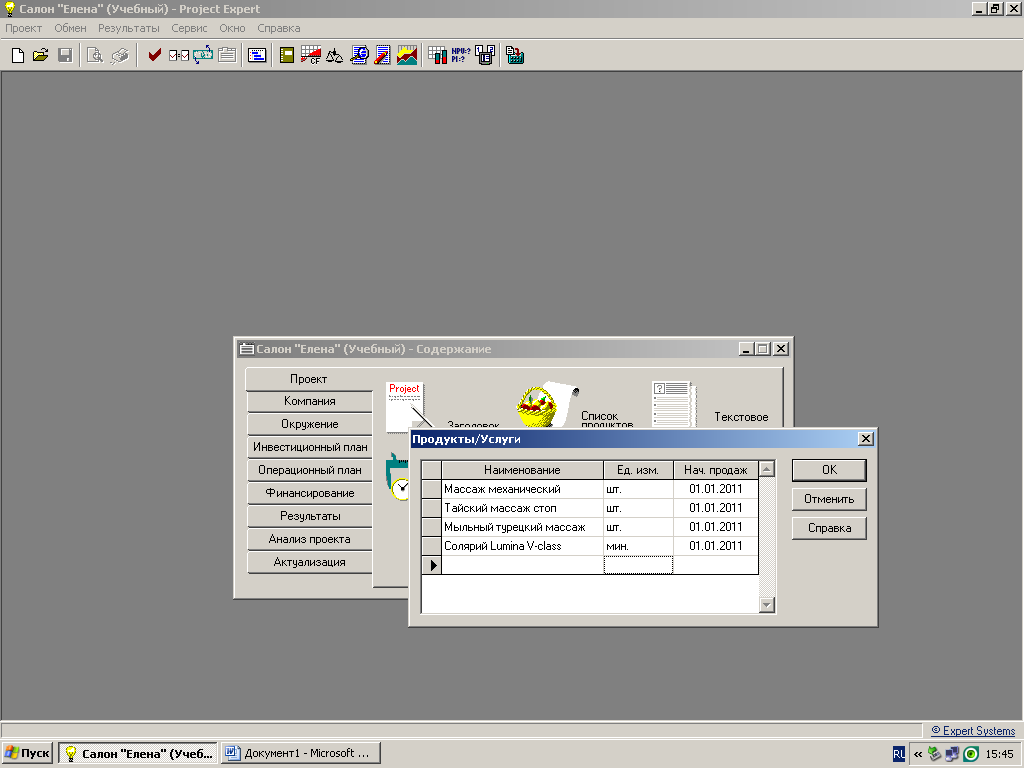Viewport: 1024px width, 768px height.
Task: Close the Продукты/Услуги dialog
Action: click(865, 439)
